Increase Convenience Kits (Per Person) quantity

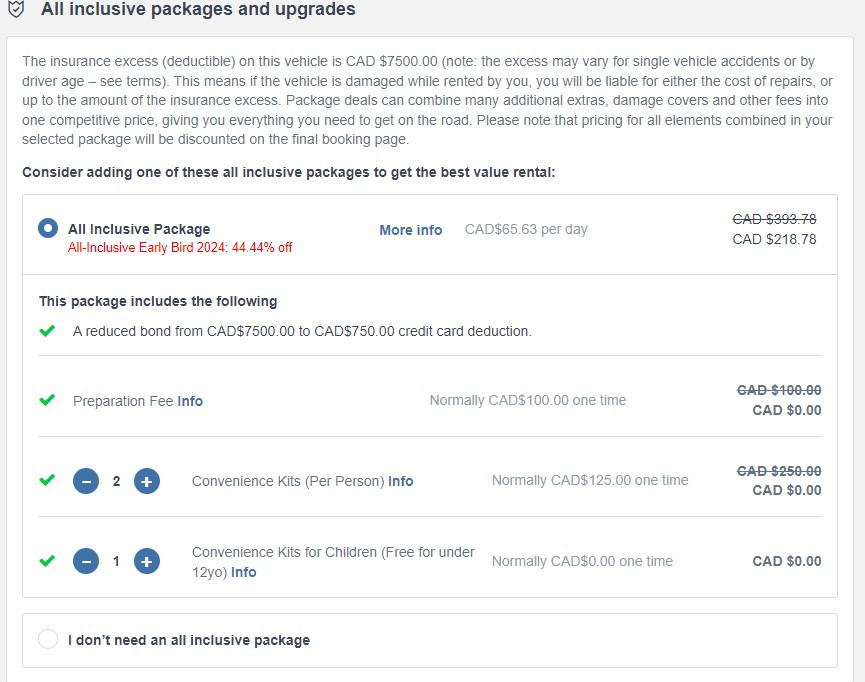147,481
